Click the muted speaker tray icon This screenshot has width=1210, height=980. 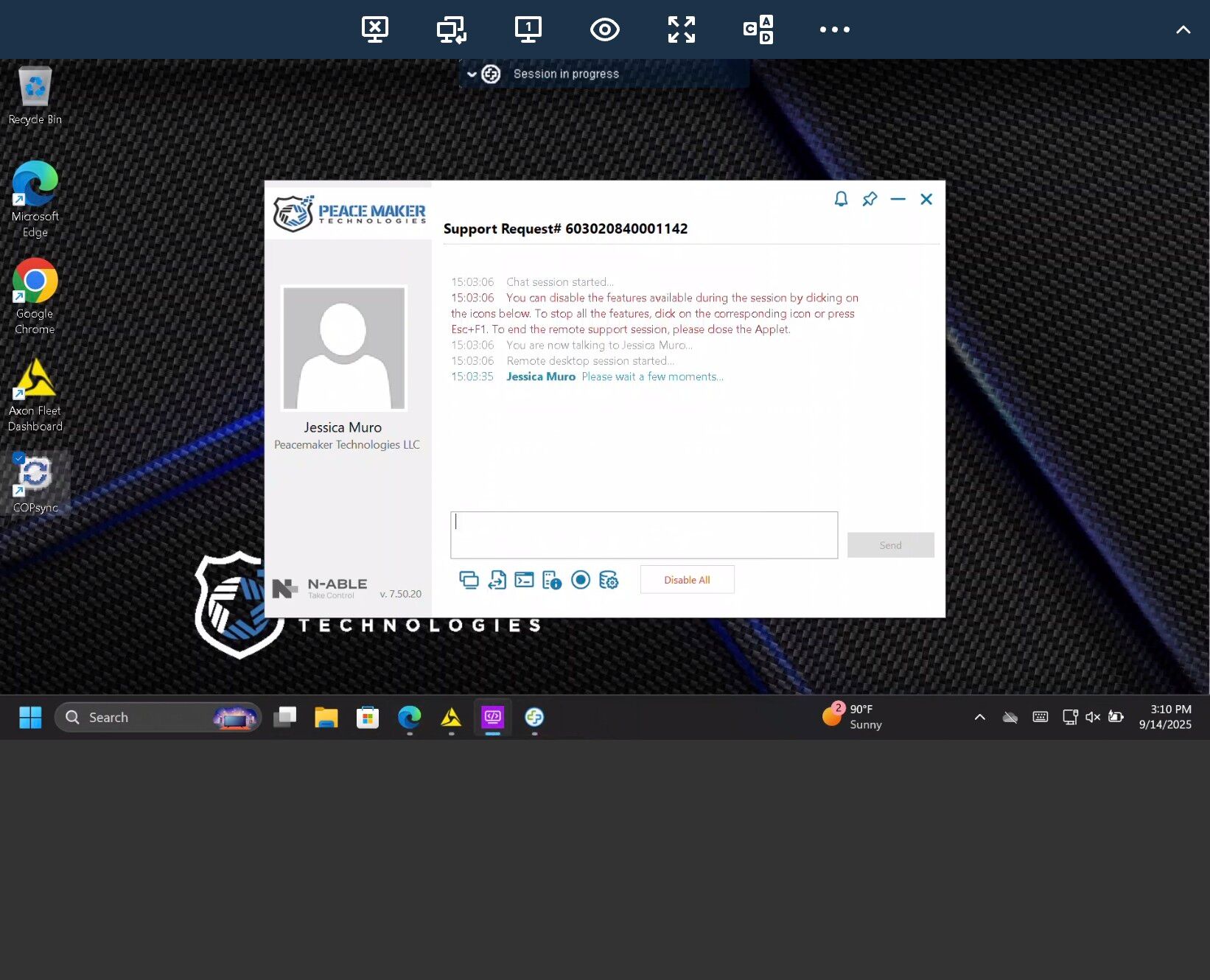(x=1092, y=717)
